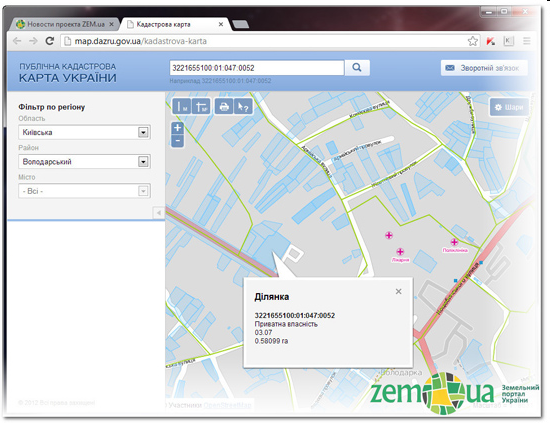Open a new browser tab
Image resolution: width=550 pixels, height=423 pixels.
[241, 24]
